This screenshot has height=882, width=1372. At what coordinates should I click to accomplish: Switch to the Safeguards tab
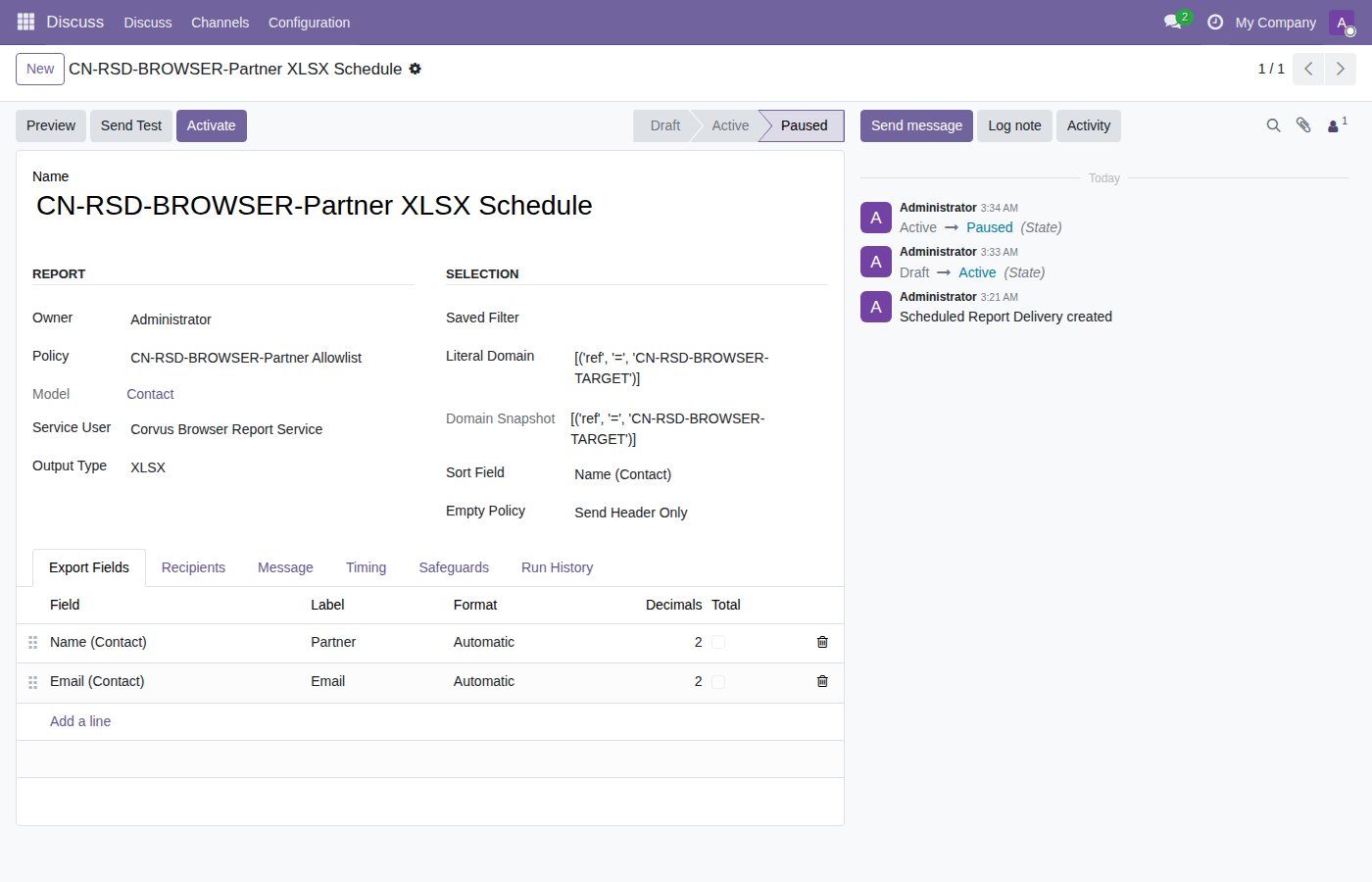coord(454,567)
